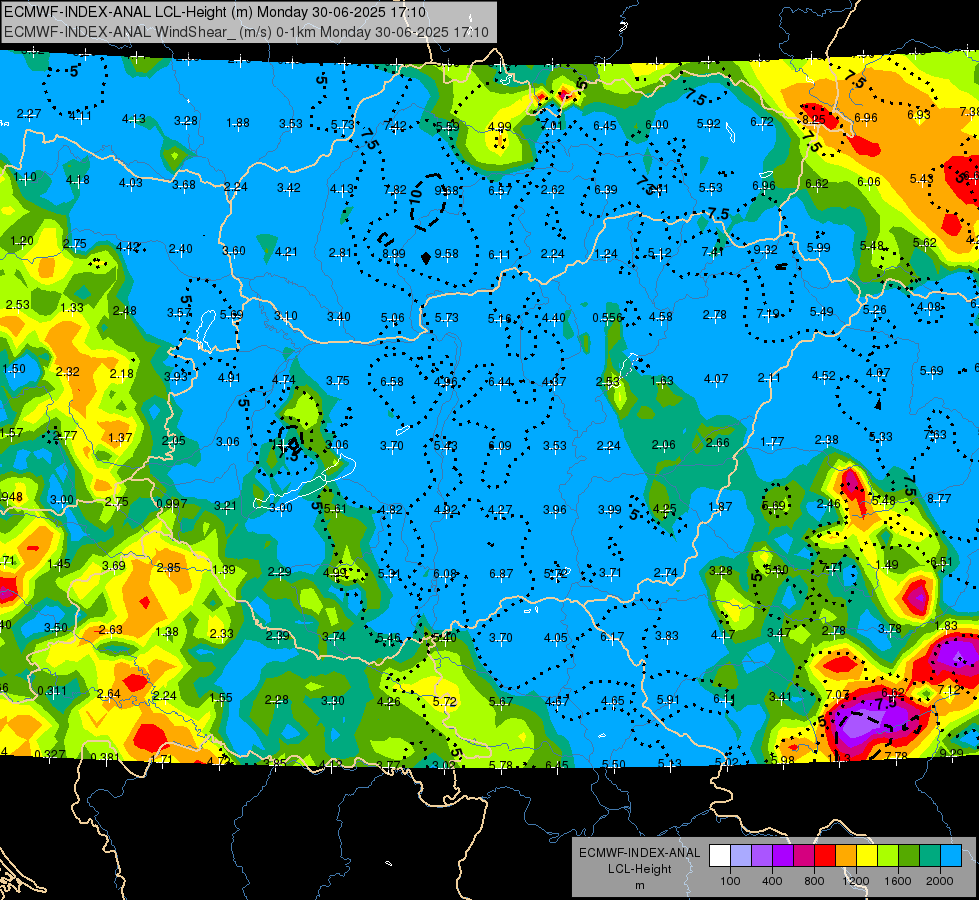
Task: Click the grid value '6.58'
Action: [x=391, y=382]
